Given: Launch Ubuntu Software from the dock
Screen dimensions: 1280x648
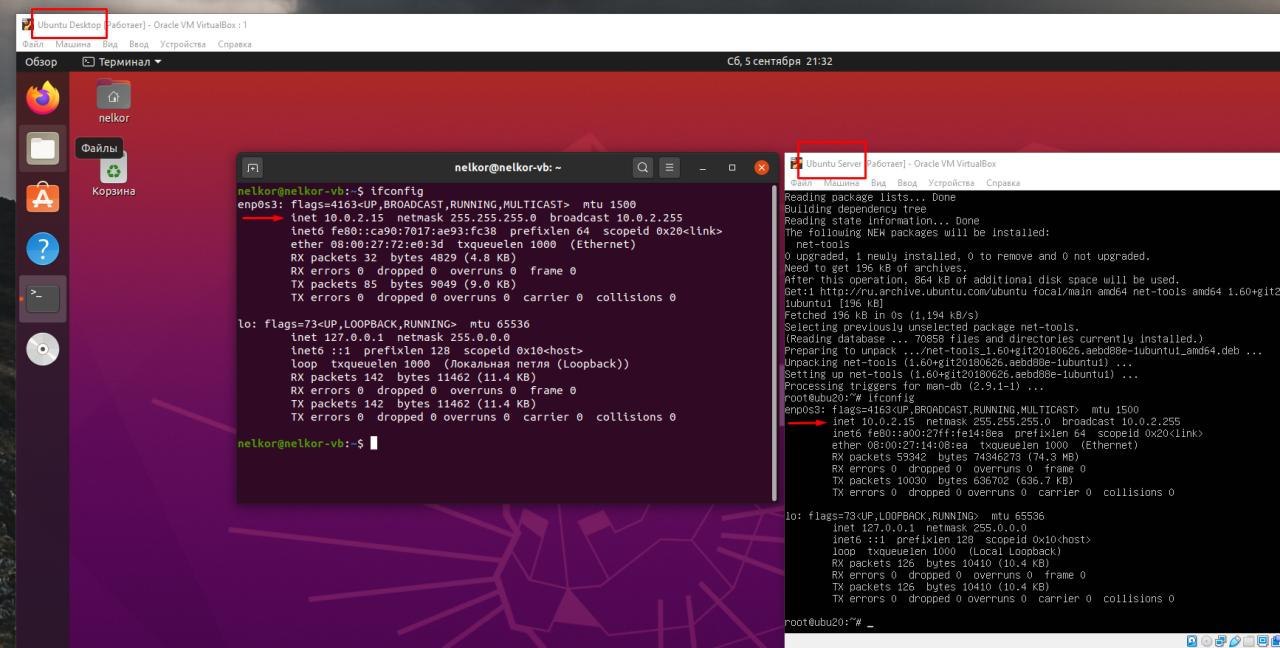Looking at the screenshot, I should coord(43,198).
